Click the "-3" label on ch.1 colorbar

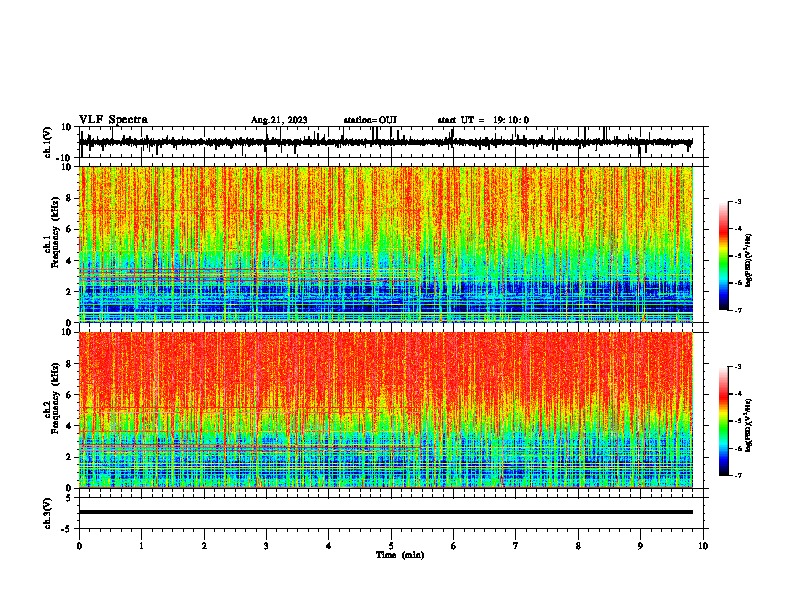coord(737,202)
